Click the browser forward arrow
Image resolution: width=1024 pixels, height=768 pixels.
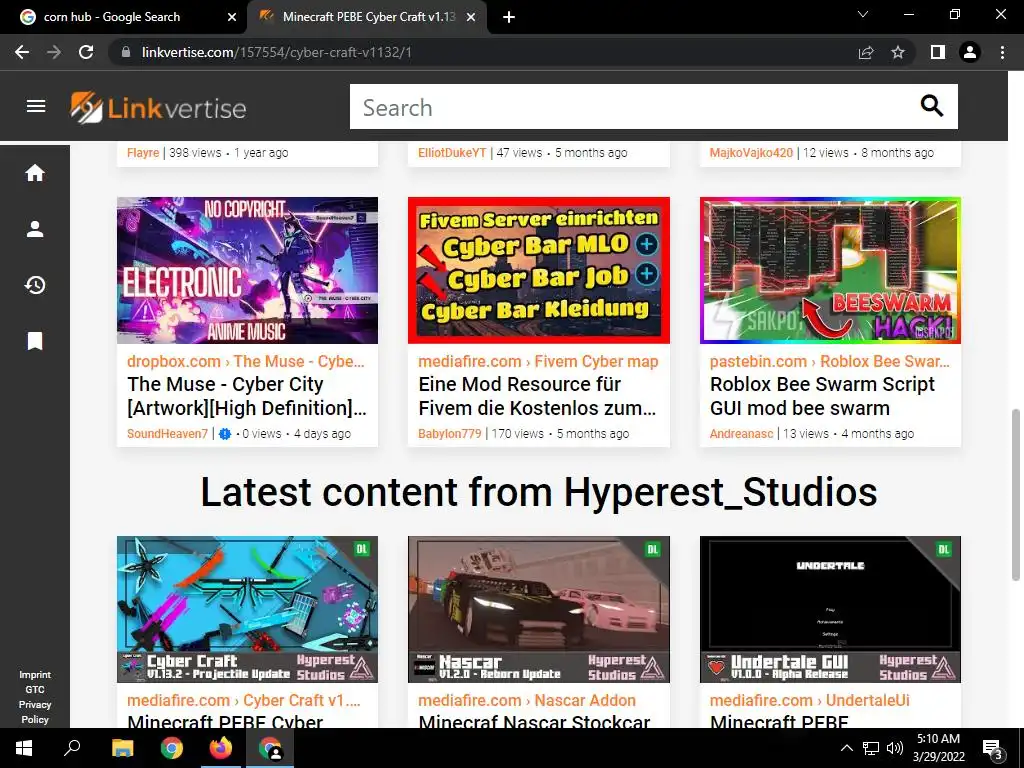tap(54, 52)
